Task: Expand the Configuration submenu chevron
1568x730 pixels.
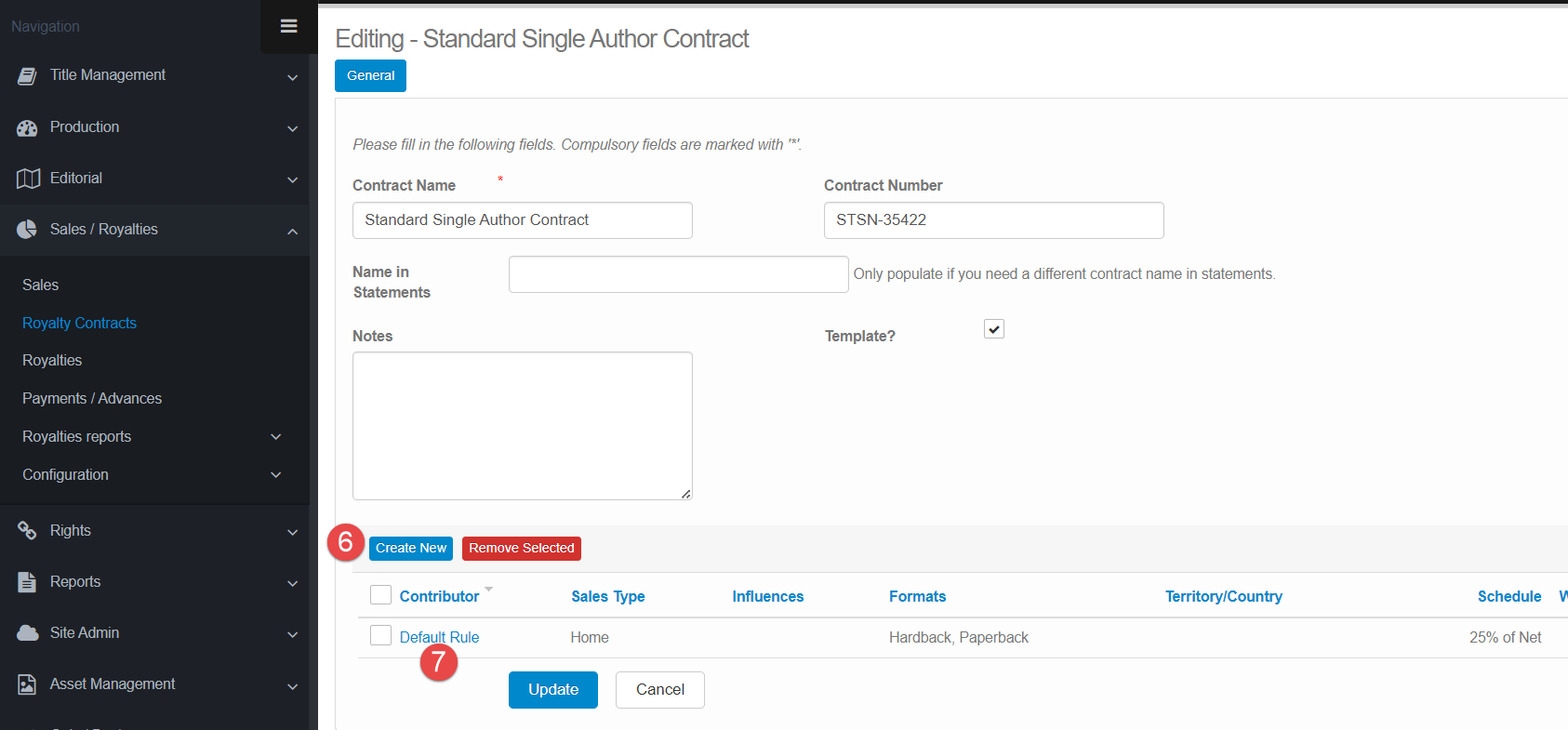Action: coord(275,475)
